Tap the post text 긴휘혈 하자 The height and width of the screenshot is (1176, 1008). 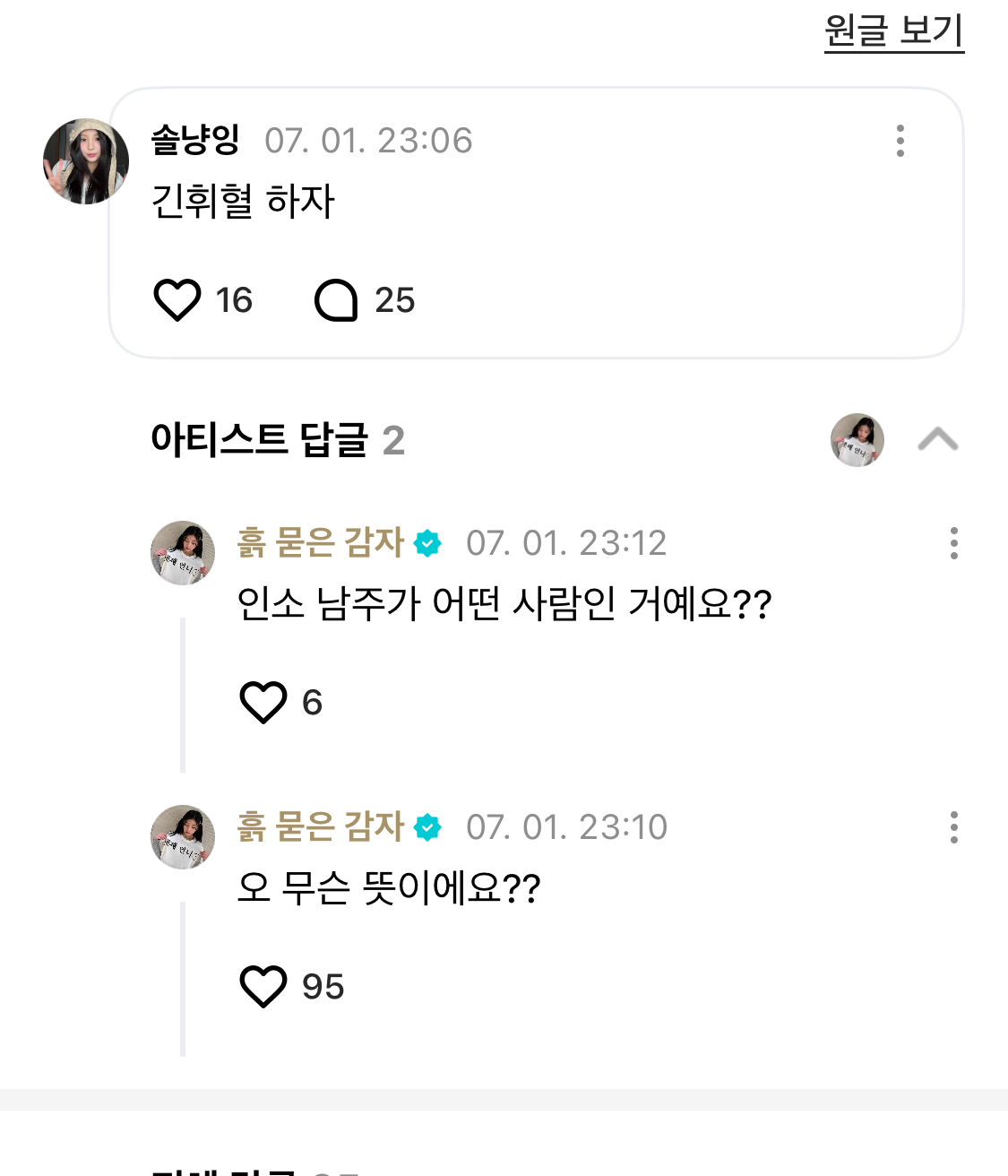[243, 201]
